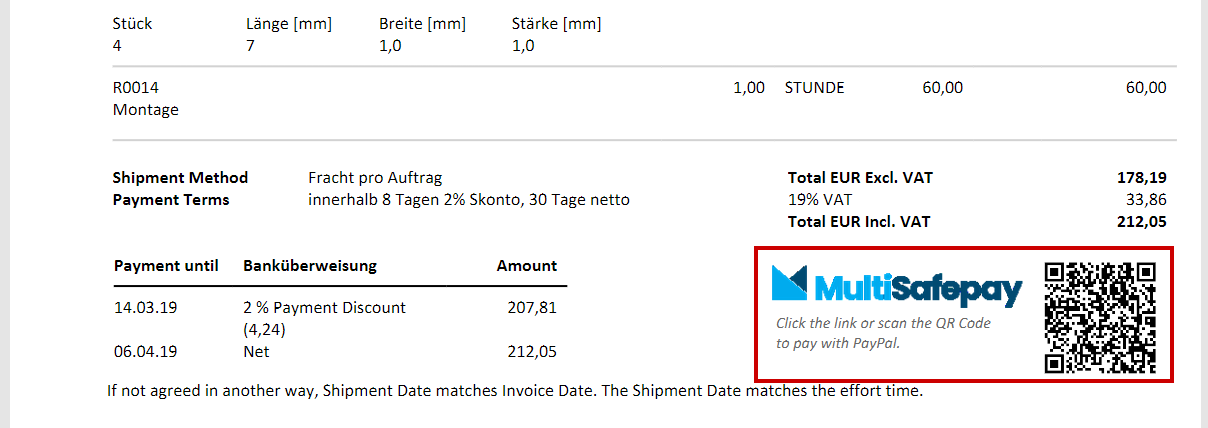The height and width of the screenshot is (428, 1208).
Task: Click the Total EUR Excl. VAT label
Action: 860,177
